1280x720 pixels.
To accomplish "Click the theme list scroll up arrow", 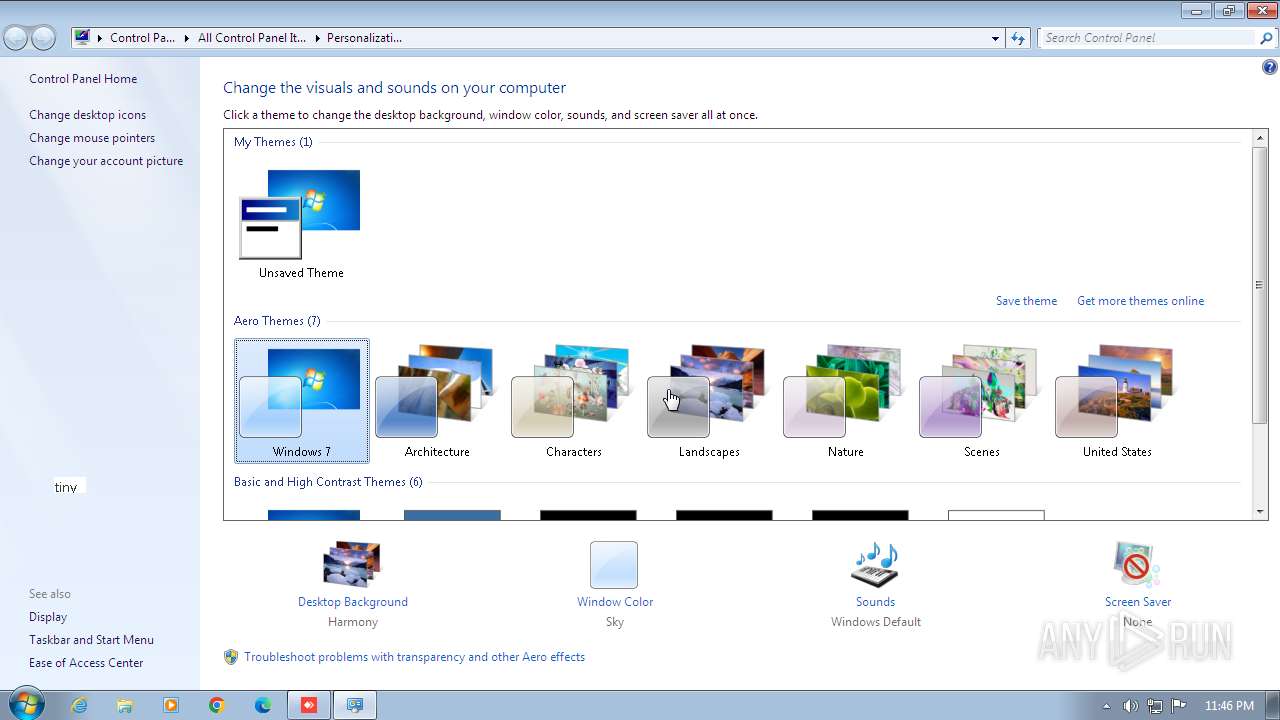I will pyautogui.click(x=1260, y=137).
